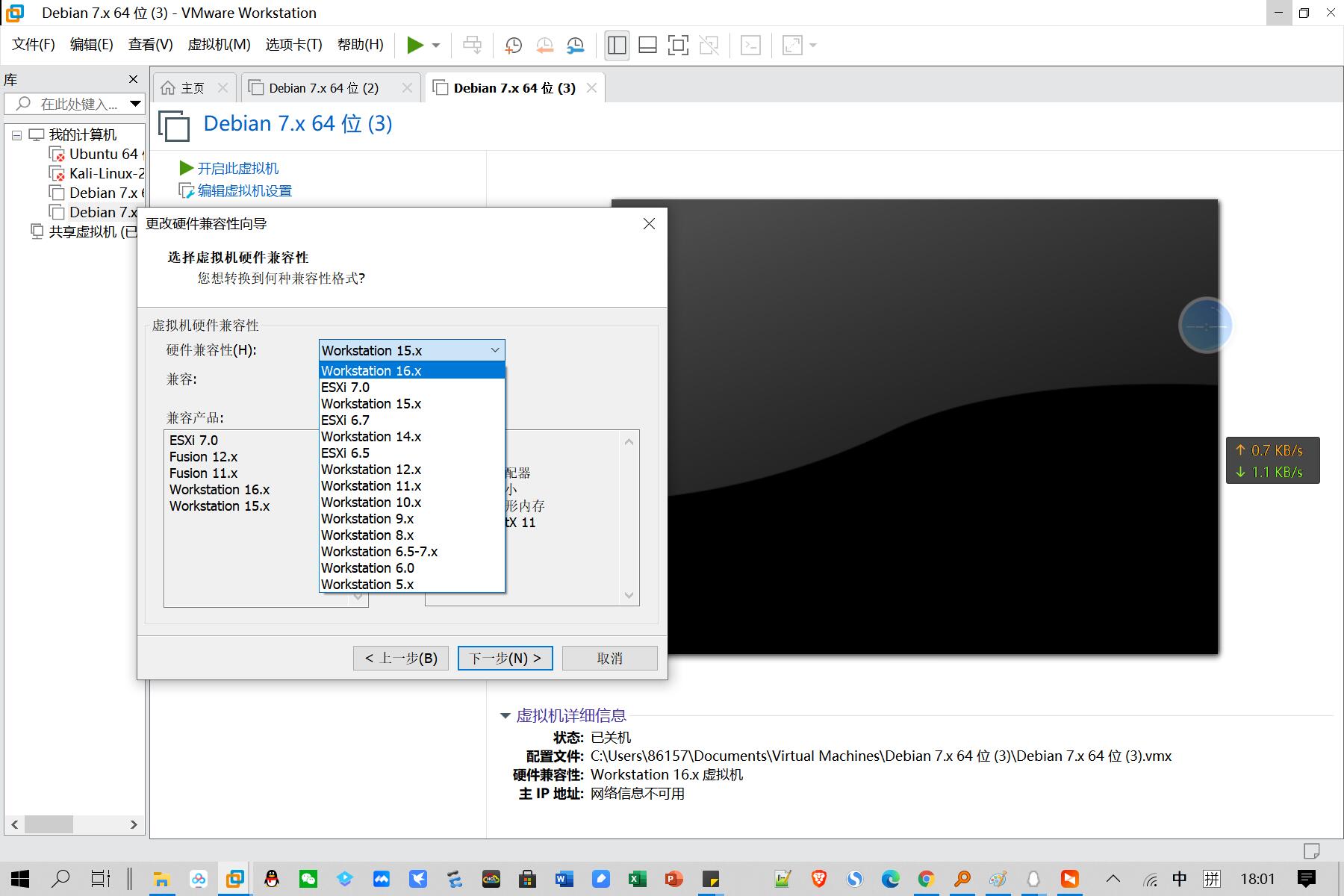
Task: Click the 开启此虚拟机 link
Action: coord(229,168)
